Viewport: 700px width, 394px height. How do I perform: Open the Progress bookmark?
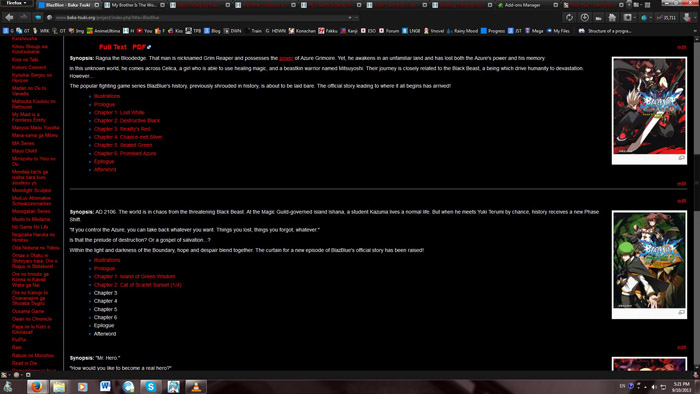click(493, 31)
